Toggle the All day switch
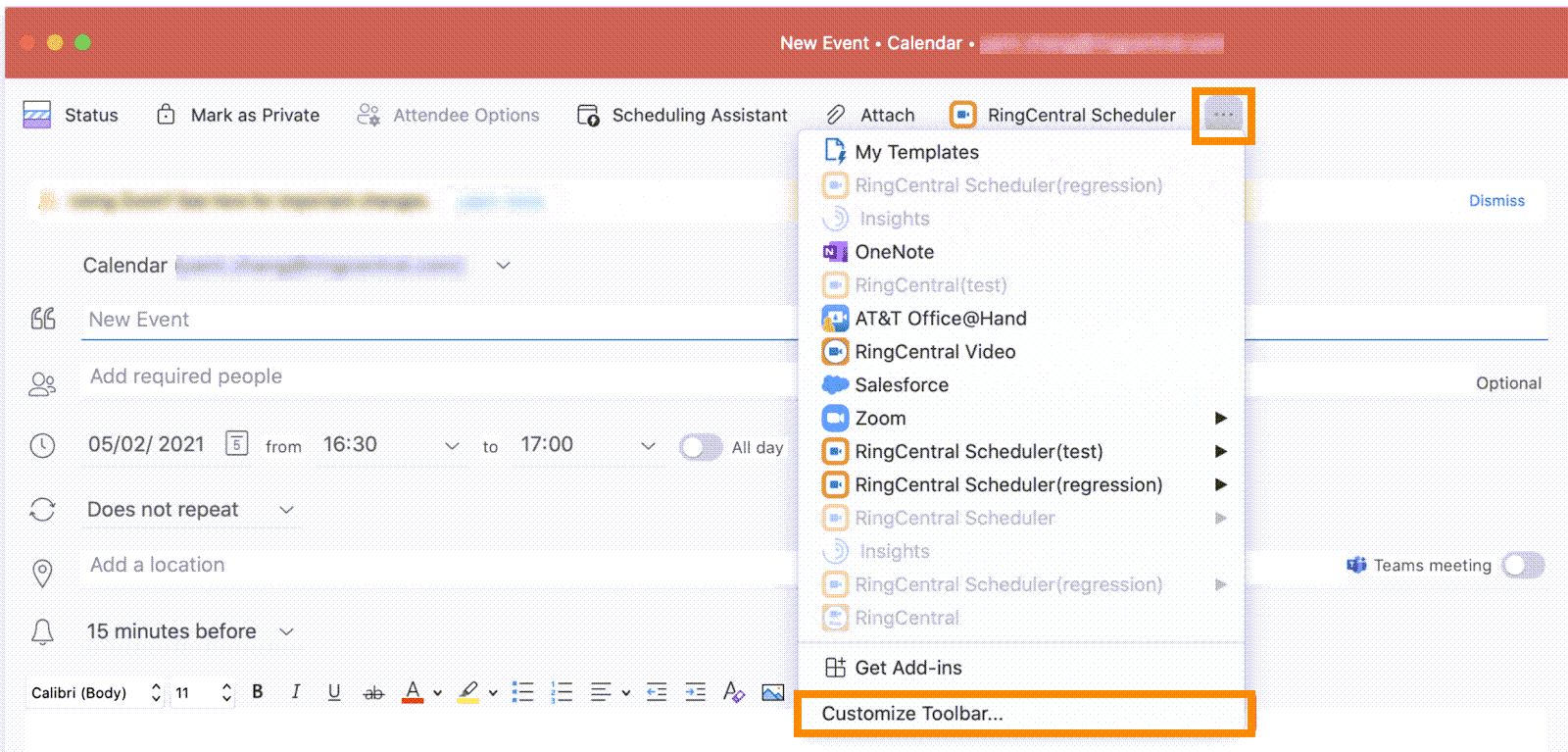The height and width of the screenshot is (752, 1568). tap(700, 447)
